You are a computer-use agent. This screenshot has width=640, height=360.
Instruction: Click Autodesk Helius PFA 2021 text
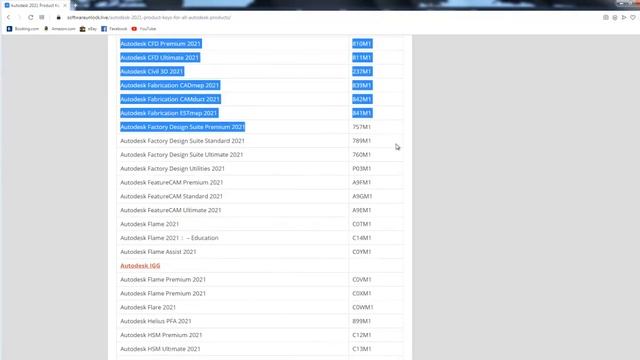[156, 321]
